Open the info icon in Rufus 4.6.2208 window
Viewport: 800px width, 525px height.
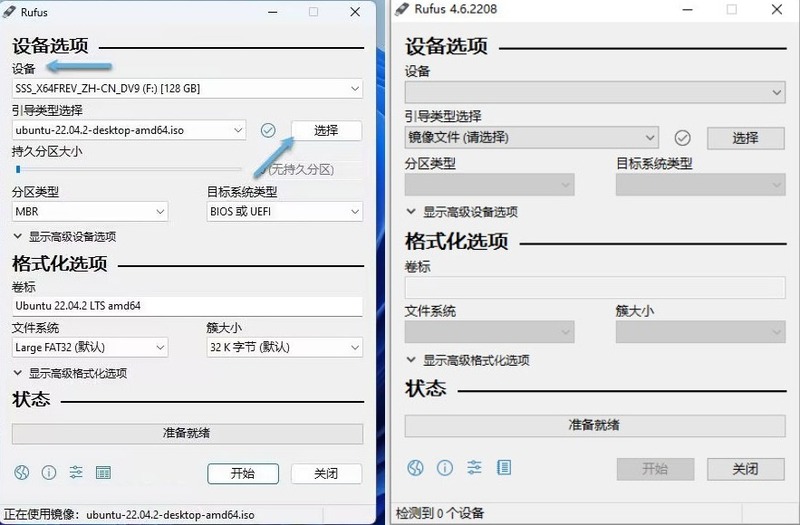[x=445, y=467]
